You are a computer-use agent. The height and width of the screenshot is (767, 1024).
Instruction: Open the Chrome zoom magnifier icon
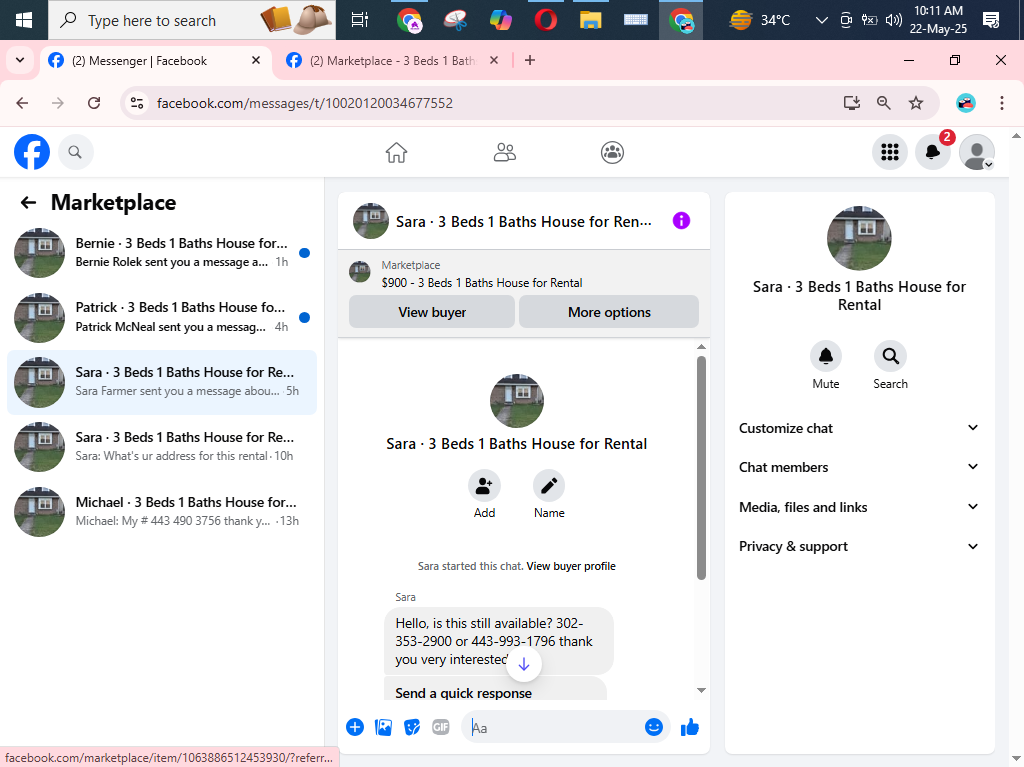884,103
